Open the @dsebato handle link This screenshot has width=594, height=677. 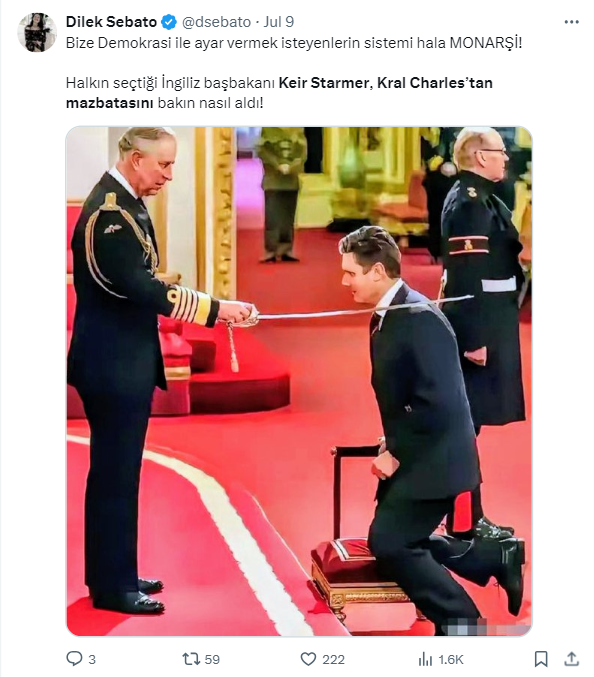[216, 22]
